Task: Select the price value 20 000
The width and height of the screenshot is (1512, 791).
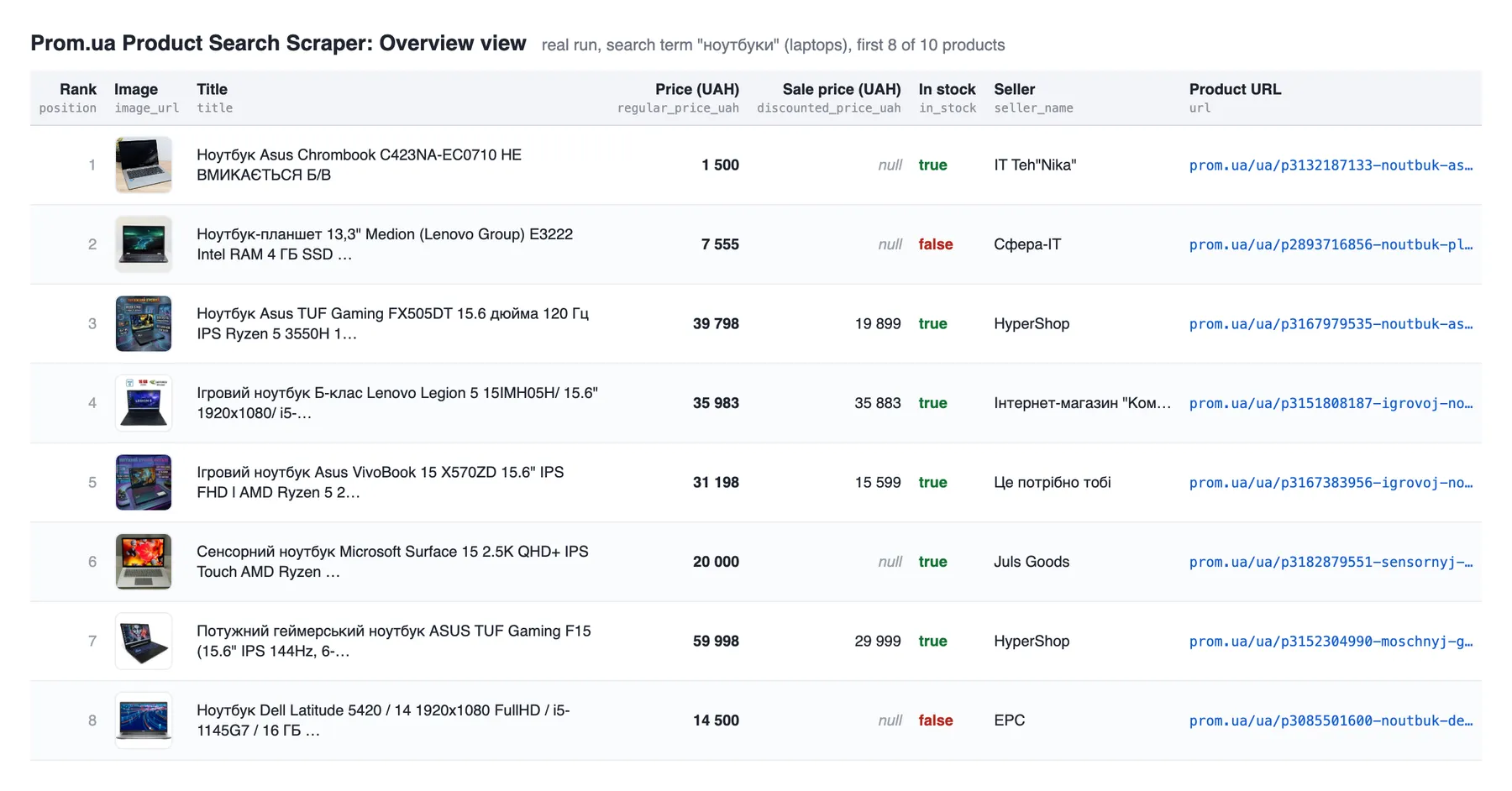Action: (x=716, y=562)
